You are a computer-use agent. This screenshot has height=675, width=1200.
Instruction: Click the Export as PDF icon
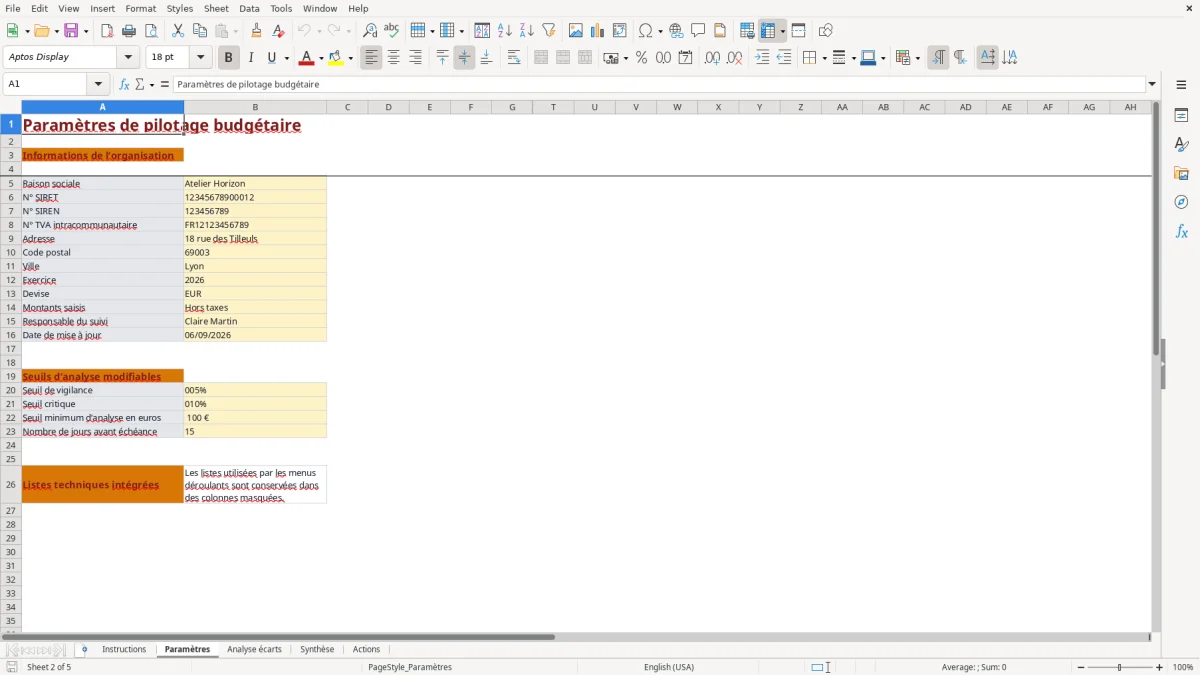click(x=107, y=31)
